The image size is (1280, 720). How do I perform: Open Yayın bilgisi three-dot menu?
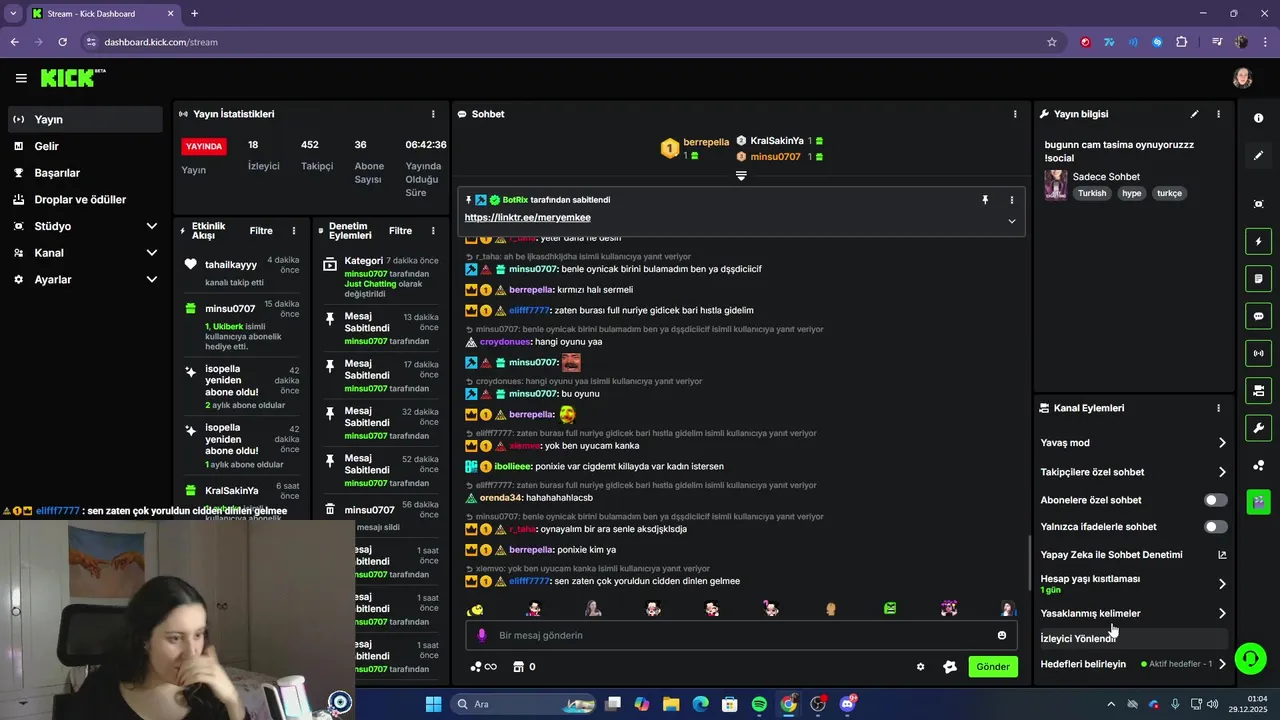[x=1218, y=114]
